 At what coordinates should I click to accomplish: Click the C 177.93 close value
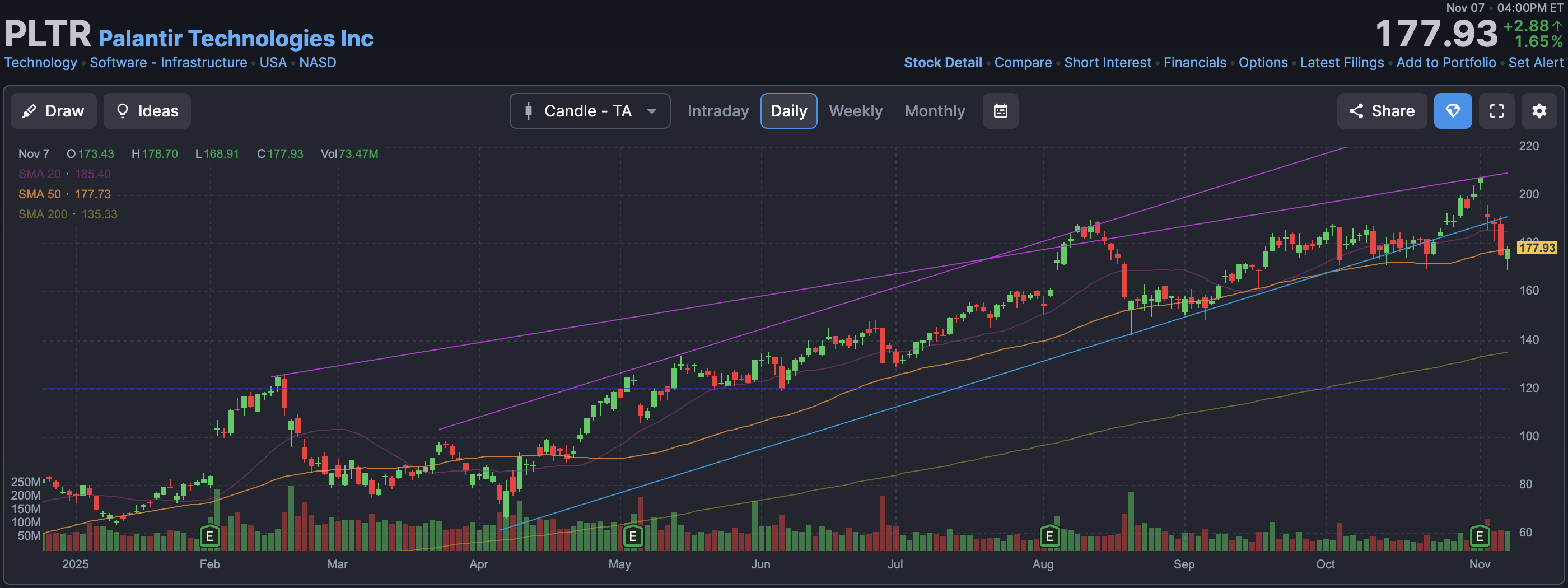point(280,154)
